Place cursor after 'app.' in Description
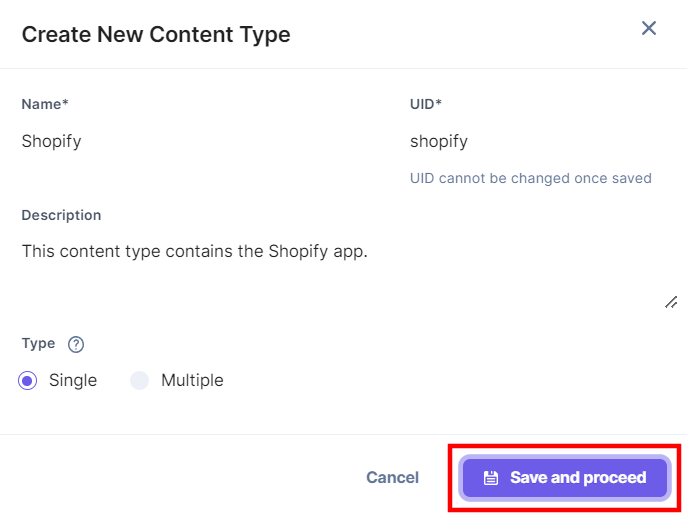This screenshot has height=517, width=687. point(369,251)
